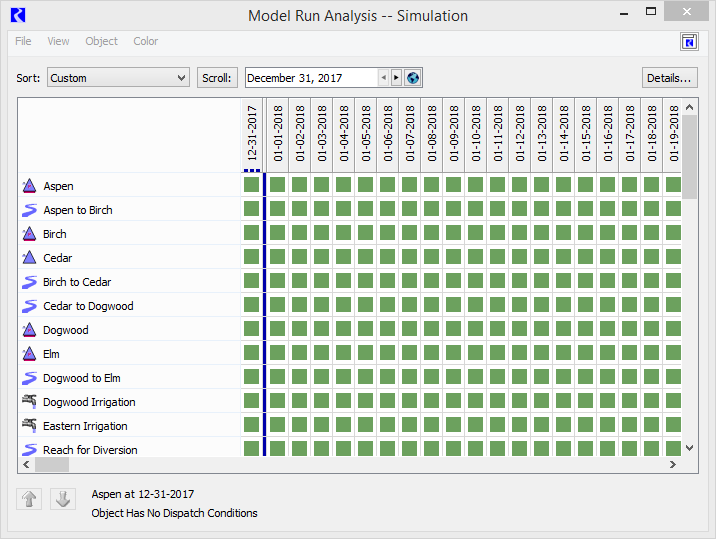Click the Elm reservoir icon
This screenshot has width=716, height=539.
(29, 354)
